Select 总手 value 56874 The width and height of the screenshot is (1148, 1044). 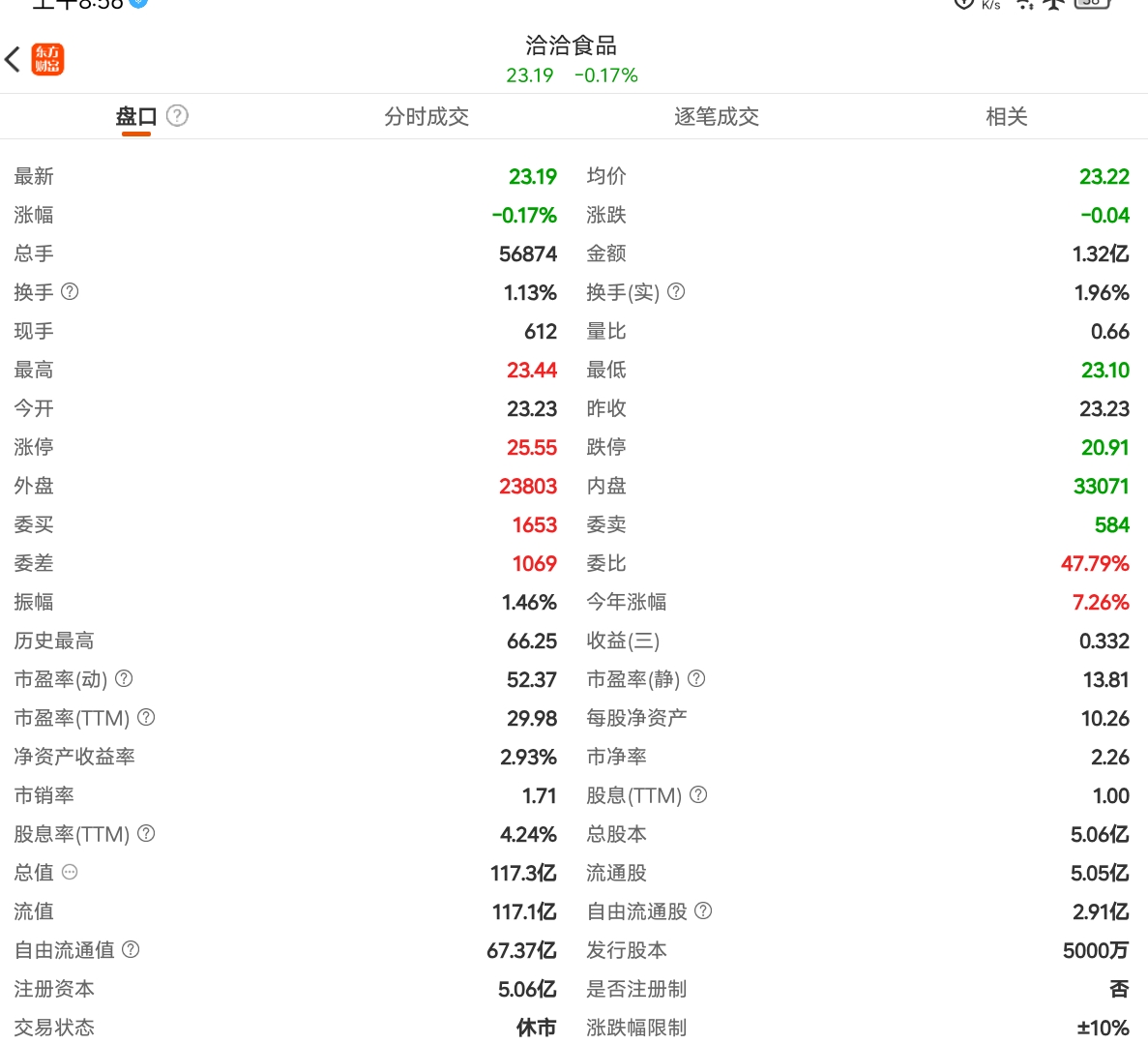pyautogui.click(x=528, y=254)
